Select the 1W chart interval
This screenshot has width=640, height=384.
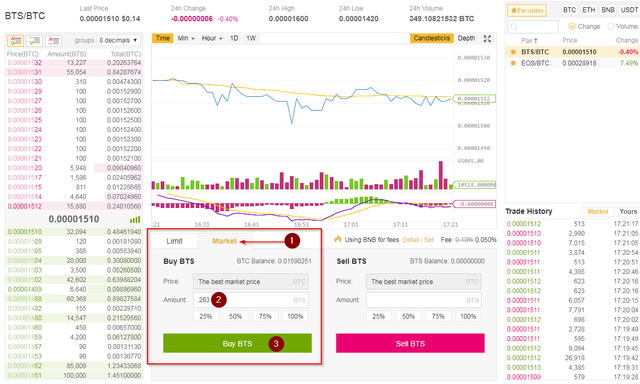pyautogui.click(x=251, y=38)
